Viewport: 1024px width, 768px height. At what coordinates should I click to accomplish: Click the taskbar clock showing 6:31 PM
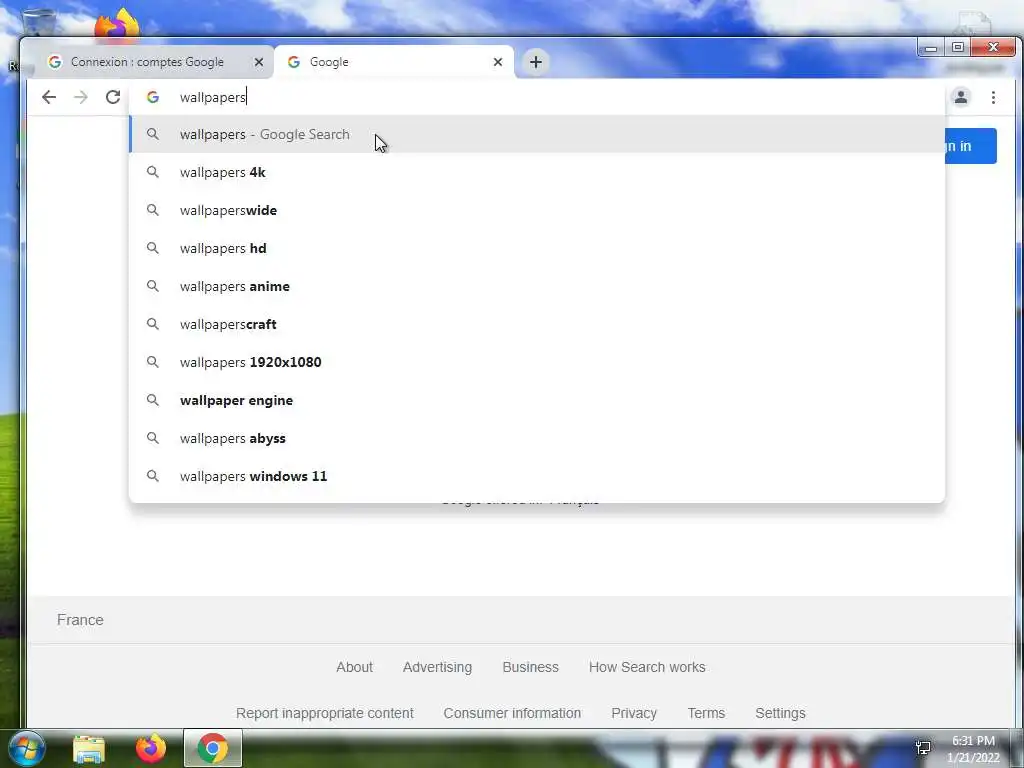973,749
